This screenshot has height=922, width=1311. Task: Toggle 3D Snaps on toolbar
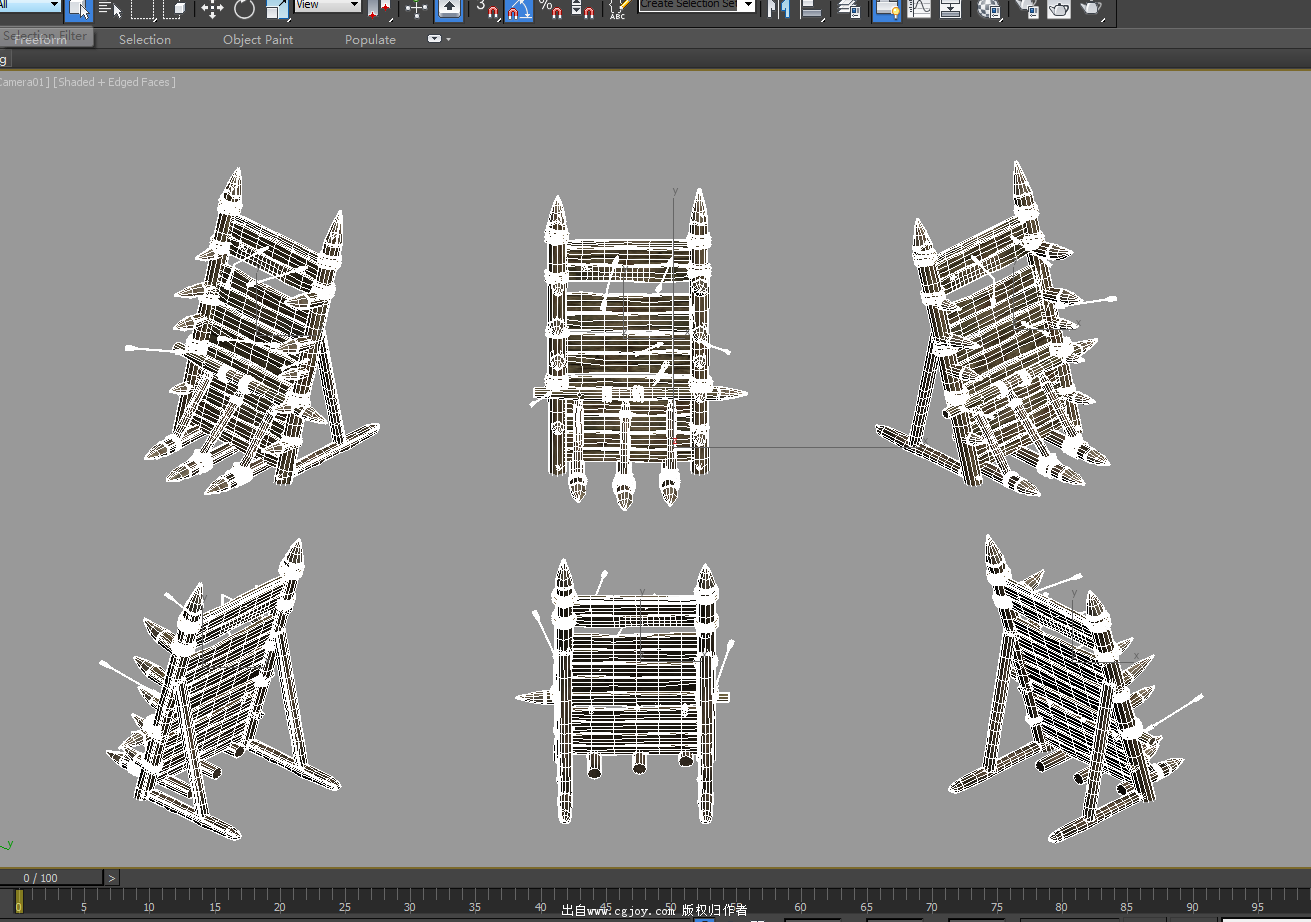[x=487, y=10]
